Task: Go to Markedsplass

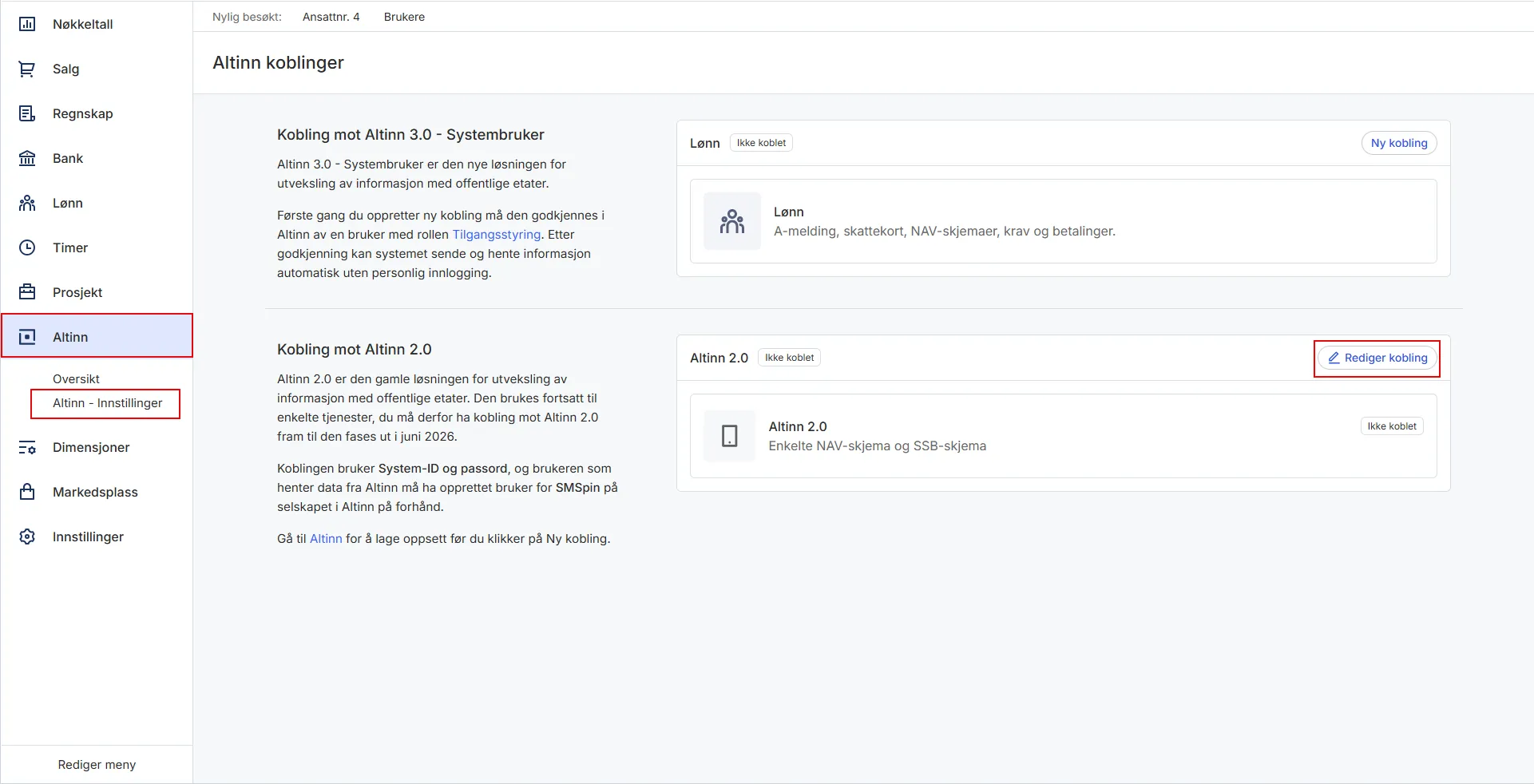Action: coord(97,492)
